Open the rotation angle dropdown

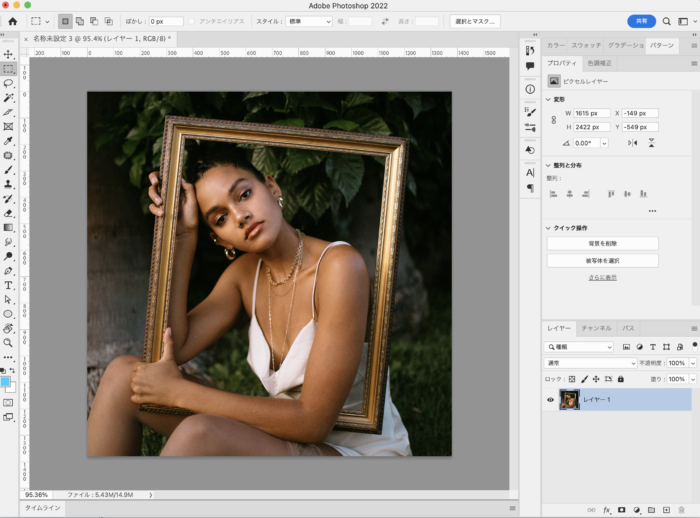[x=604, y=143]
